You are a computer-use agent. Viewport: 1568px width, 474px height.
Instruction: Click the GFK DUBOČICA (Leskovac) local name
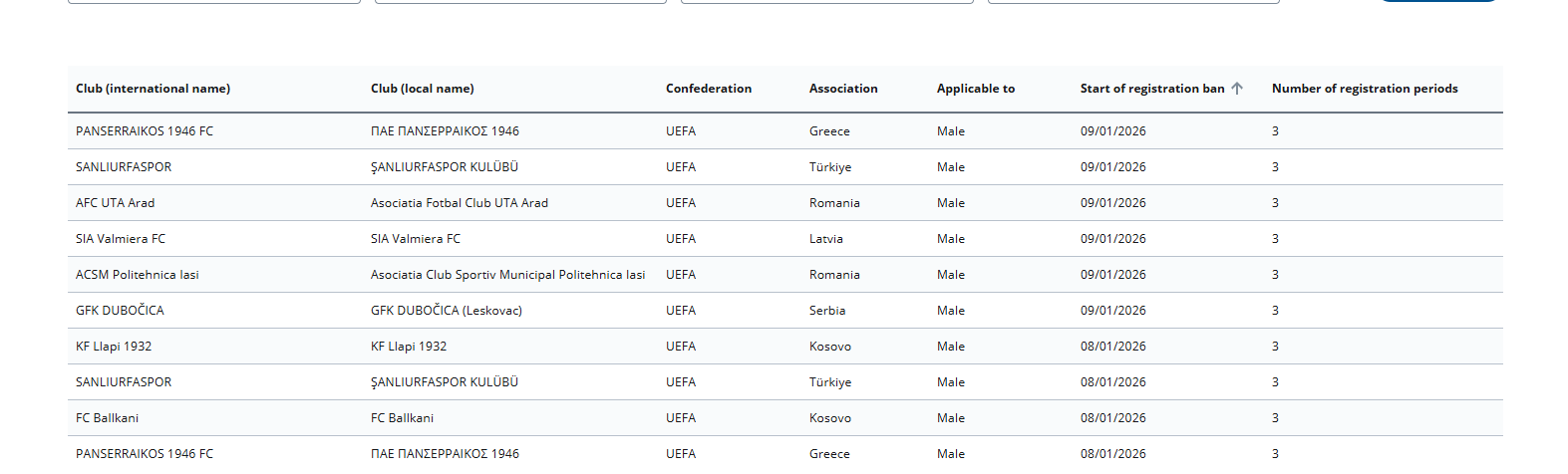[x=446, y=311]
